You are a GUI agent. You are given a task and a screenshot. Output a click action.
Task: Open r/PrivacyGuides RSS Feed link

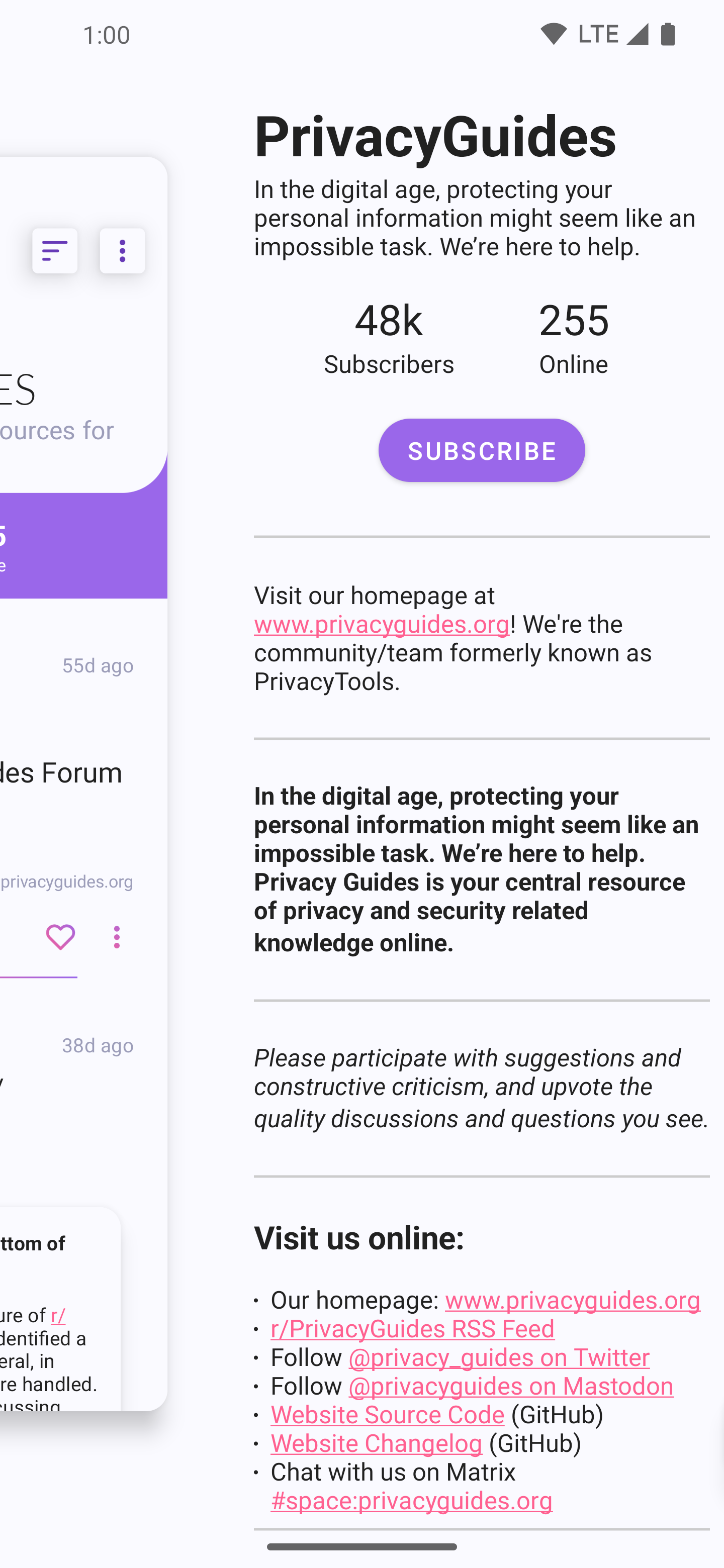pos(412,1329)
